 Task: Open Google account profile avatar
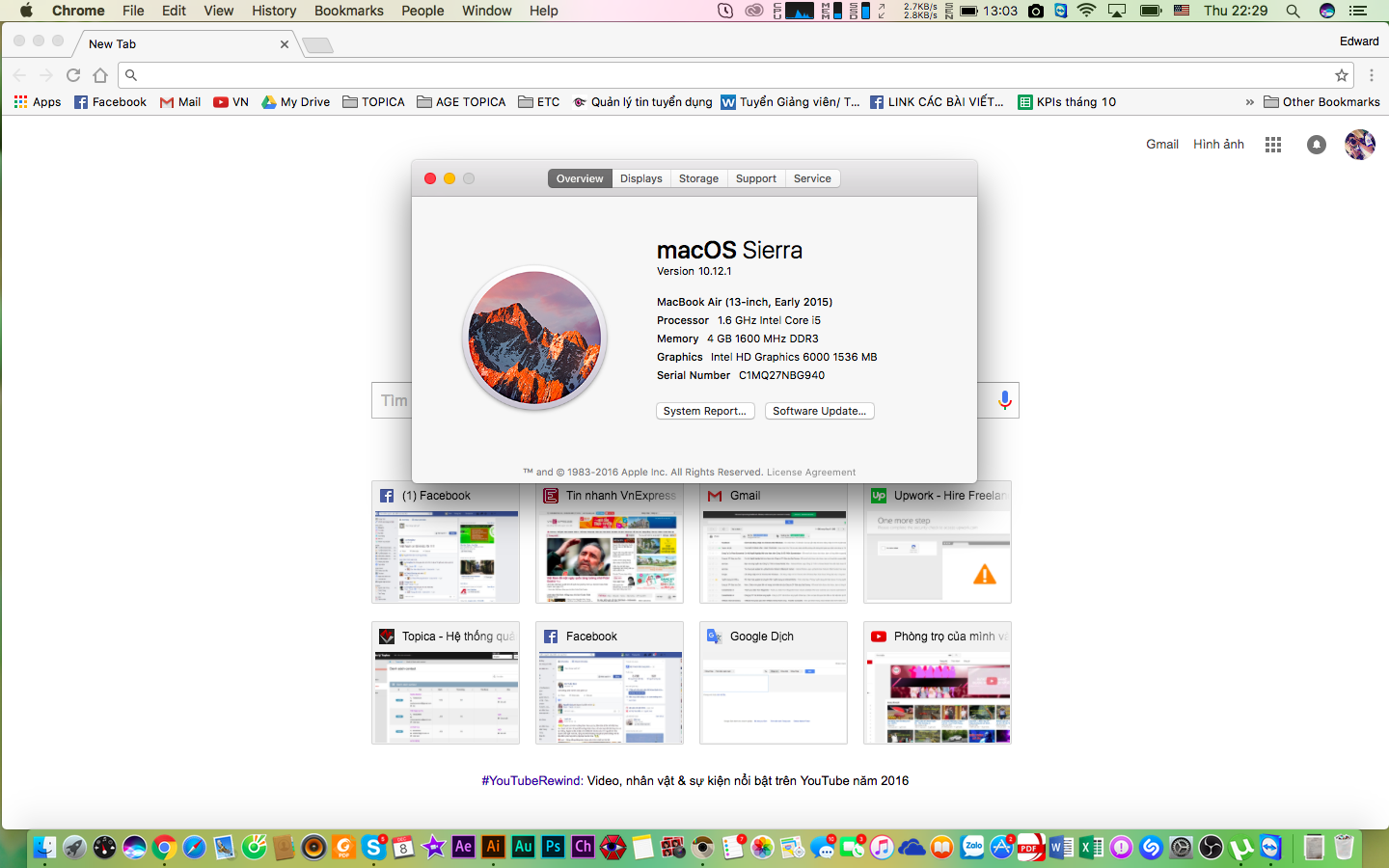tap(1360, 145)
